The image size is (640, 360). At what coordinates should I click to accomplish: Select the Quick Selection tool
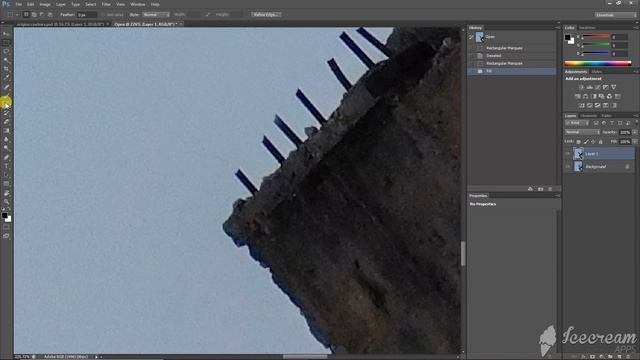(6, 60)
